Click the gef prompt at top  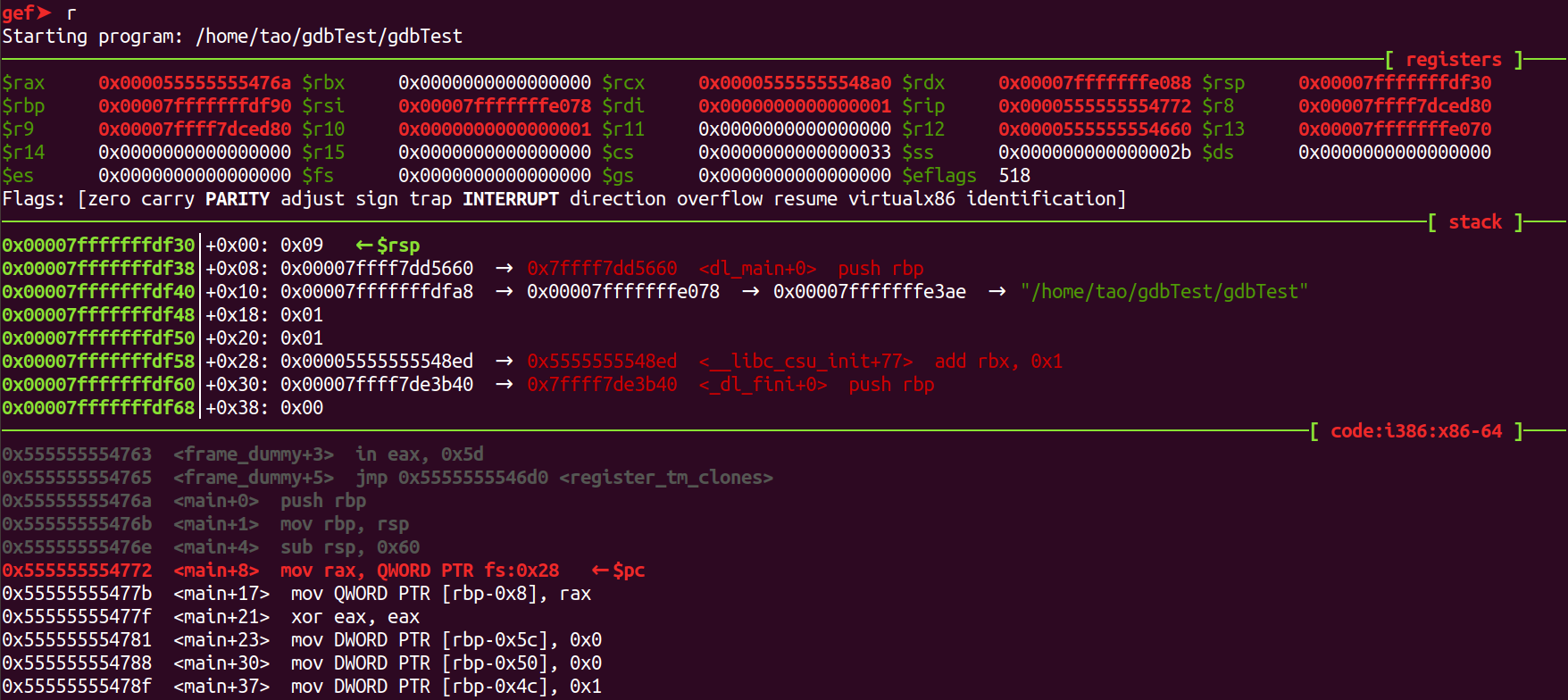click(27, 12)
